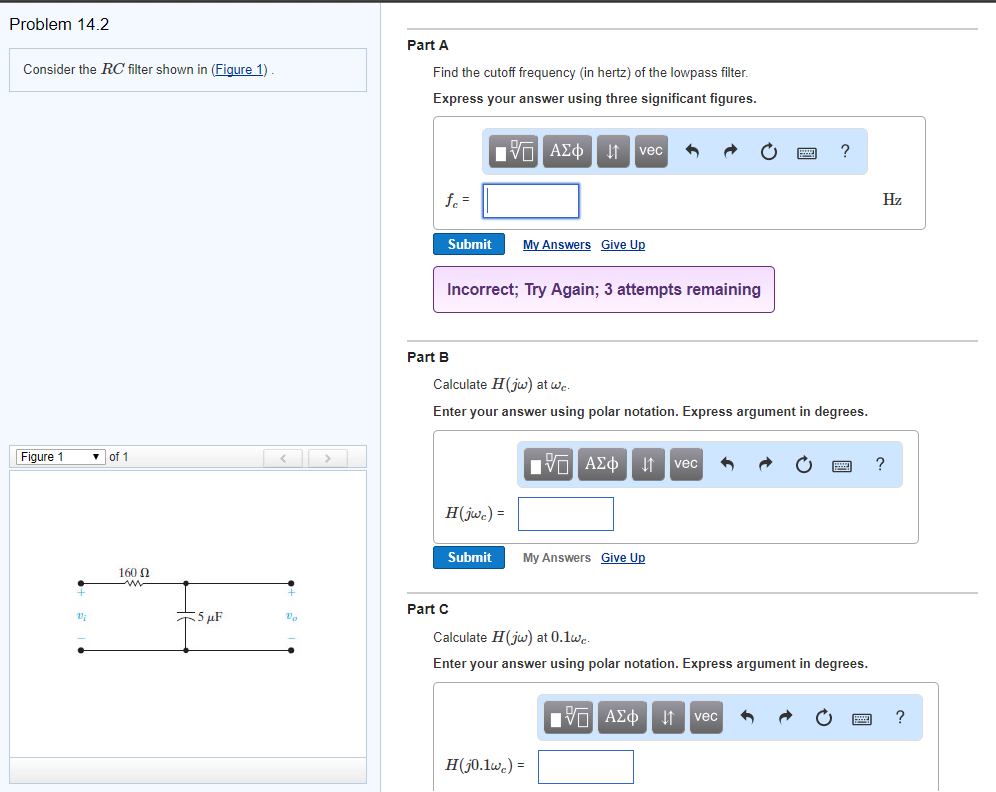Open My Answers for Part A
This screenshot has height=792, width=996.
click(557, 245)
